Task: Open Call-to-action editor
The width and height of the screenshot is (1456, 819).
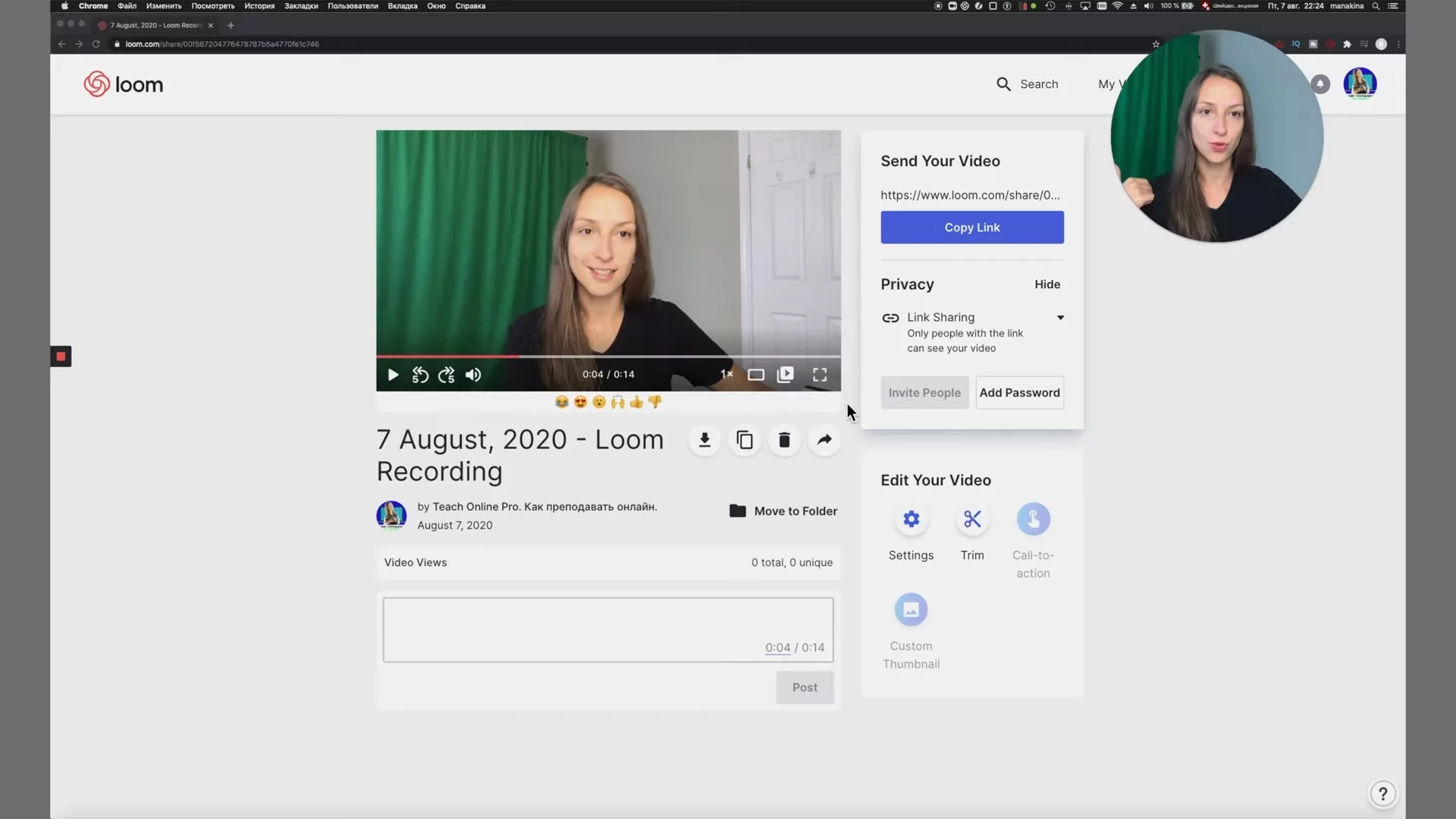Action: point(1033,519)
